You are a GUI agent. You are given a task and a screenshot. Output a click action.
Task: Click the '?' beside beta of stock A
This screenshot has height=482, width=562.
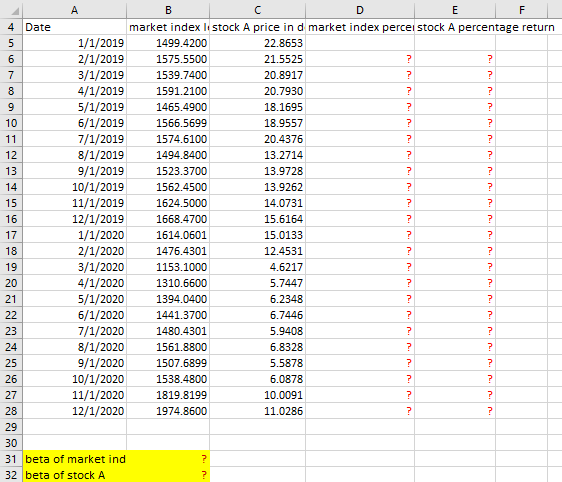pyautogui.click(x=204, y=474)
